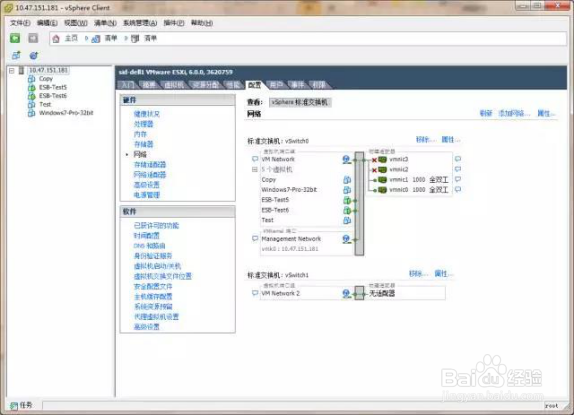This screenshot has height=416, width=575.
Task: Click the home icon in address bar
Action: tap(56, 39)
